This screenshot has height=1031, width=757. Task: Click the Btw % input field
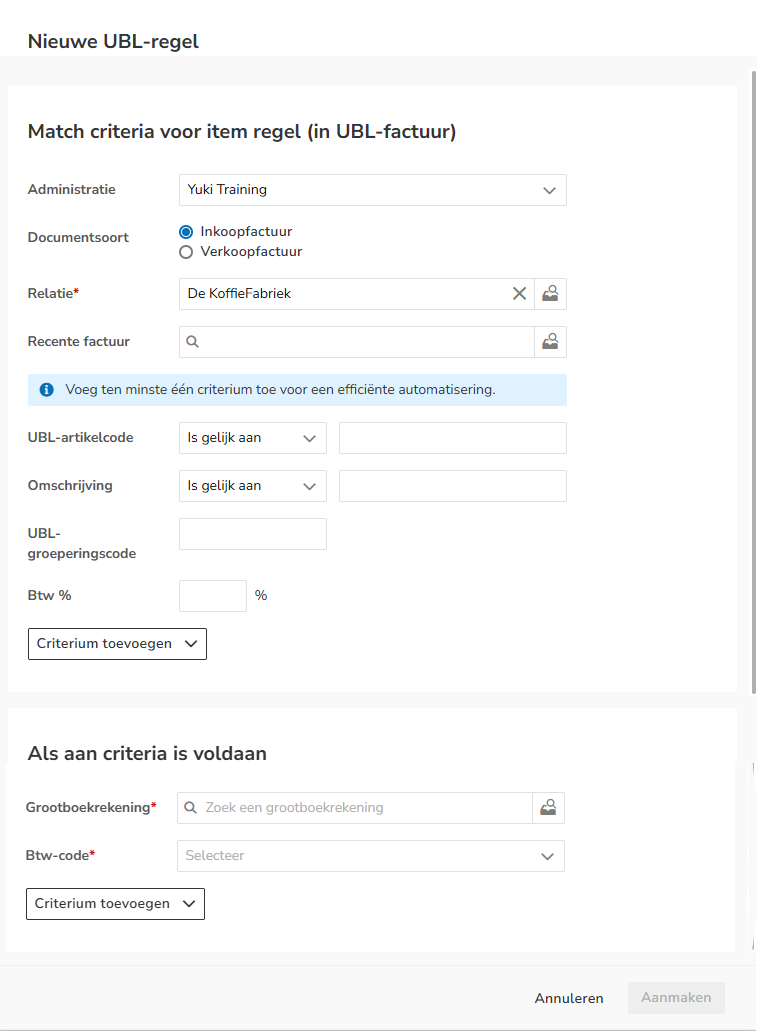212,596
